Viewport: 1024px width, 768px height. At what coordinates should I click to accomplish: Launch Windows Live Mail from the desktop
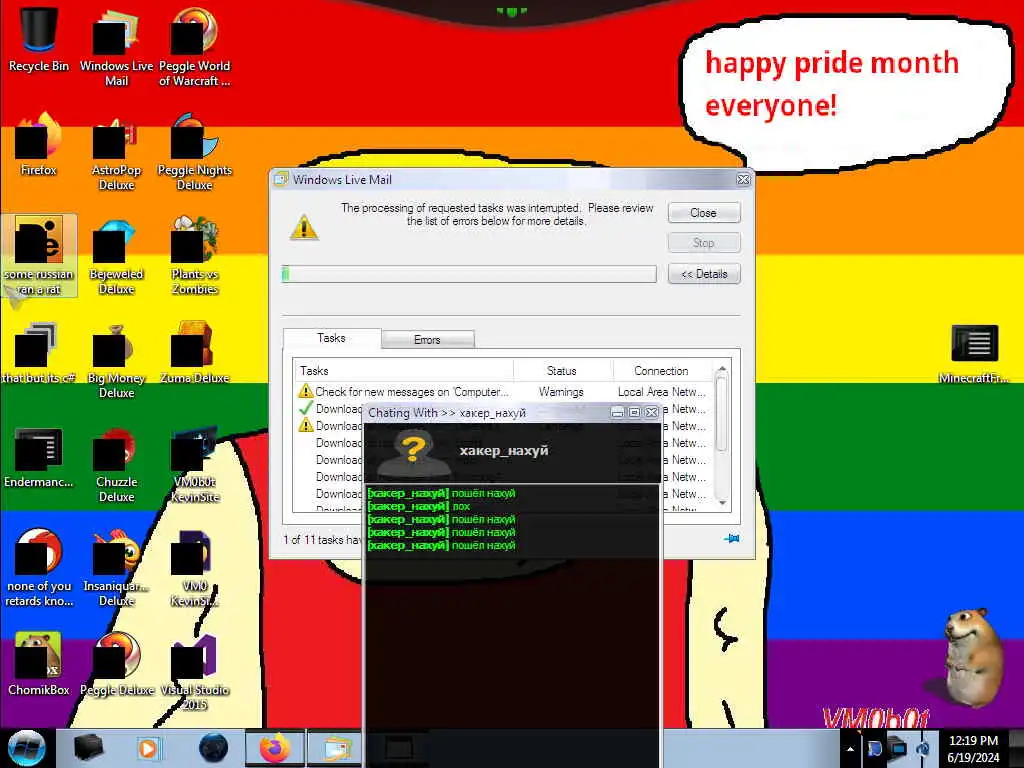click(x=116, y=46)
